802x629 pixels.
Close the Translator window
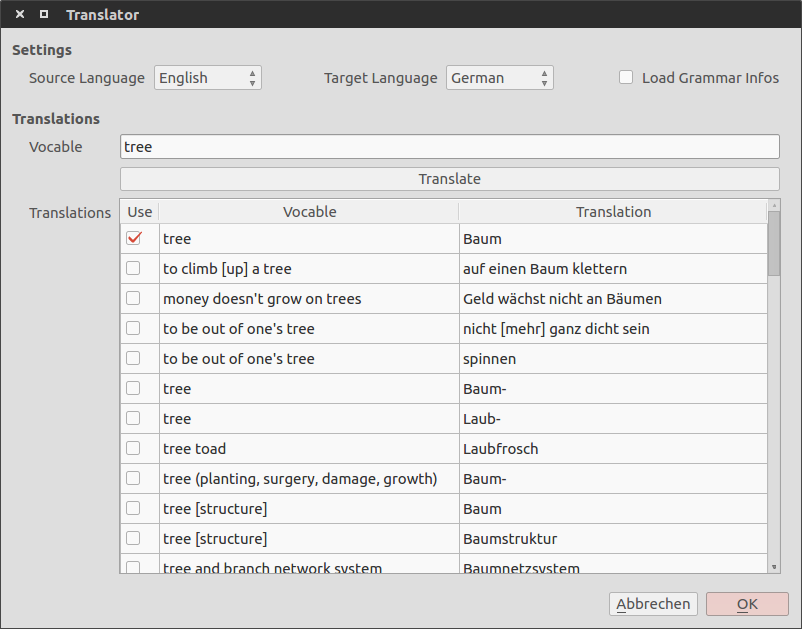20,15
